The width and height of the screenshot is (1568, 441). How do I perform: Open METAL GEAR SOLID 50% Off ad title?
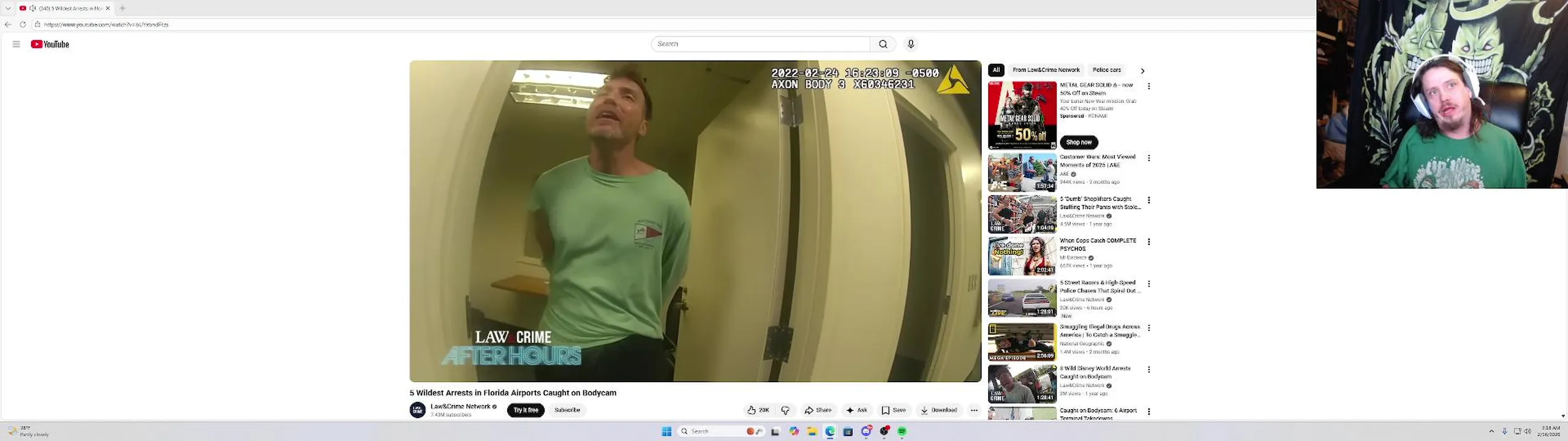pos(1096,89)
